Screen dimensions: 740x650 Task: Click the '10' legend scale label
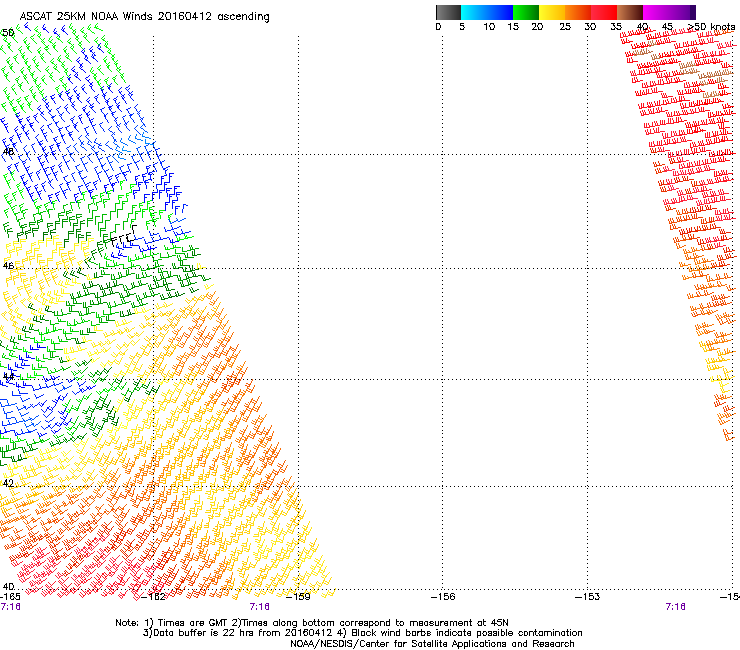pyautogui.click(x=489, y=27)
